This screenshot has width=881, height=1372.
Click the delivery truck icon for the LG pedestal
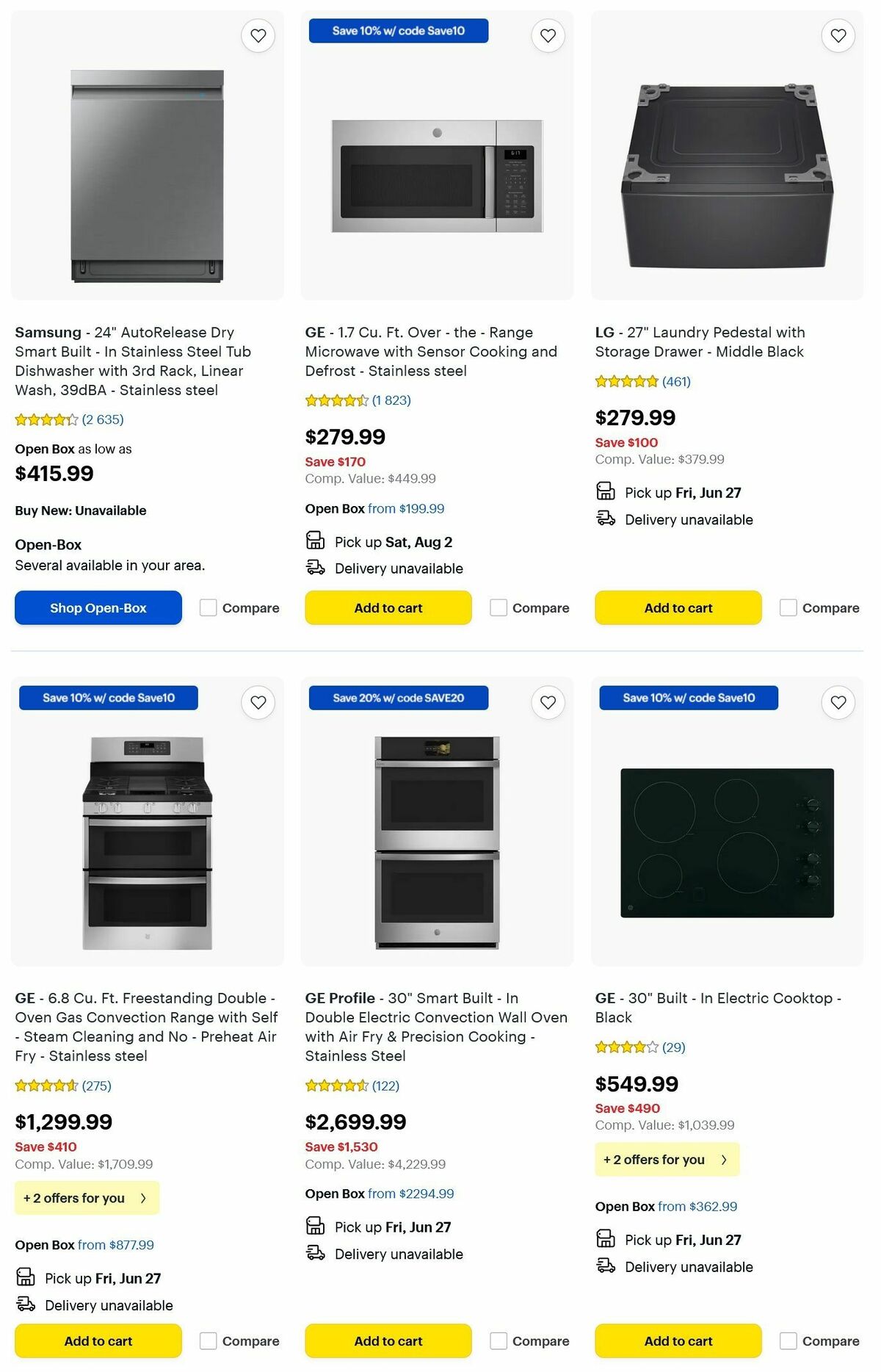tap(605, 519)
